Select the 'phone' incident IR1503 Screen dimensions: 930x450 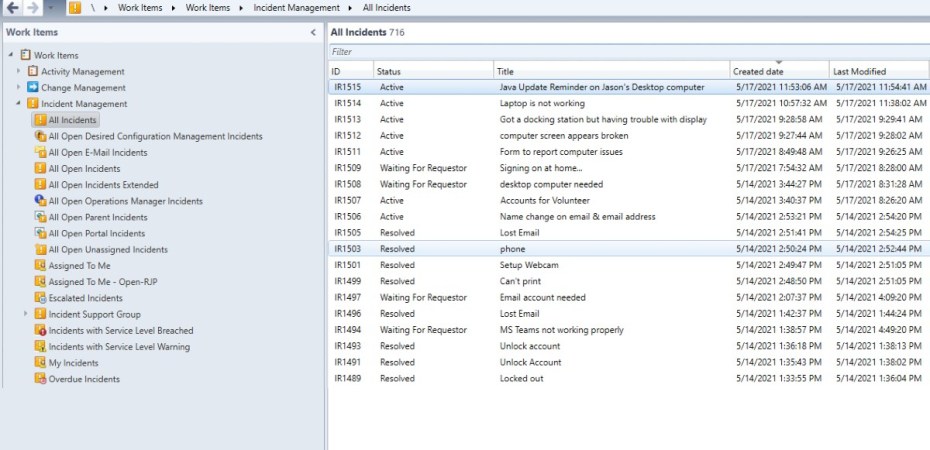coord(629,249)
